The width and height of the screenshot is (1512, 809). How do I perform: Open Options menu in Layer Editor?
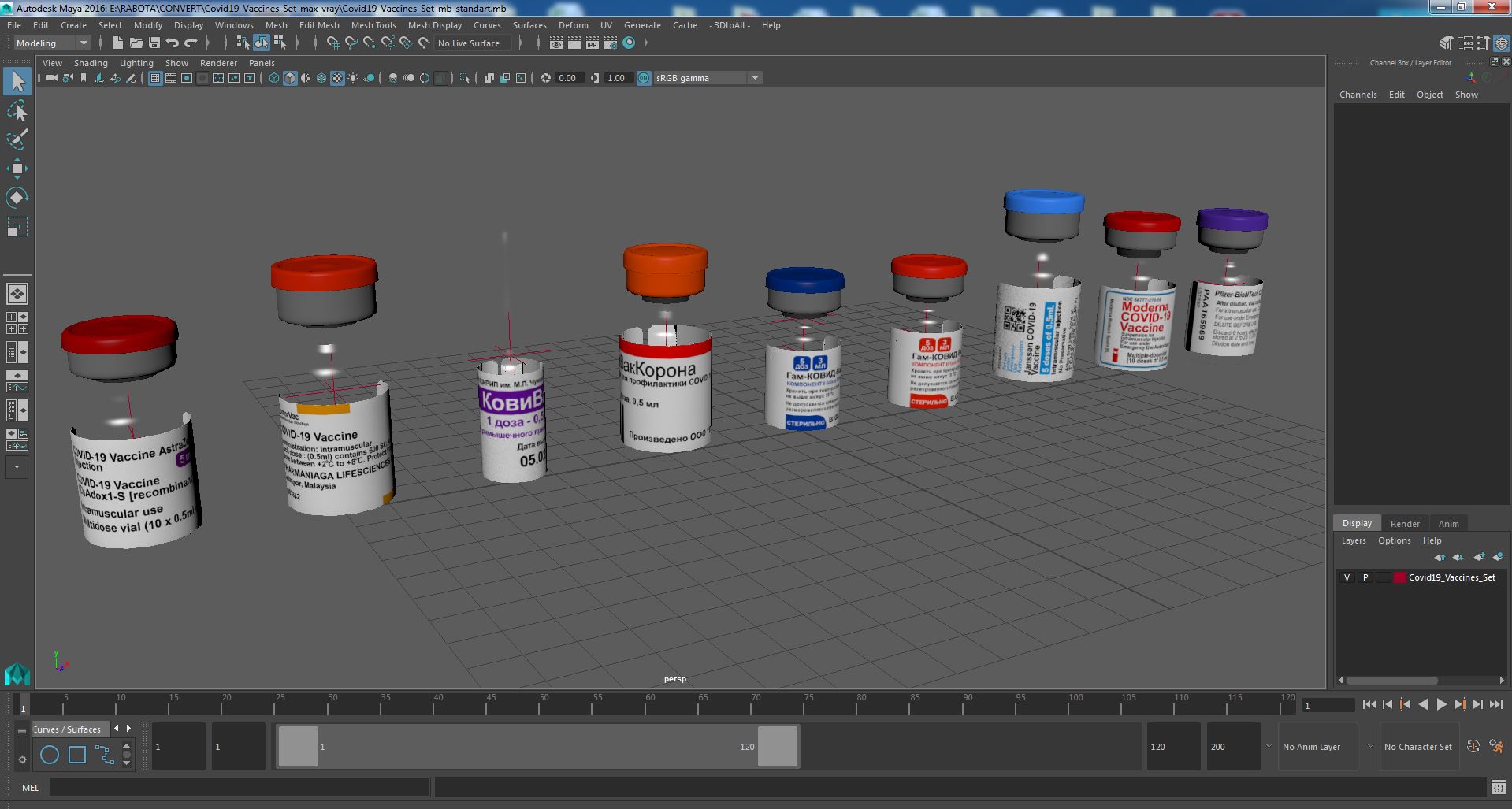(x=1394, y=540)
